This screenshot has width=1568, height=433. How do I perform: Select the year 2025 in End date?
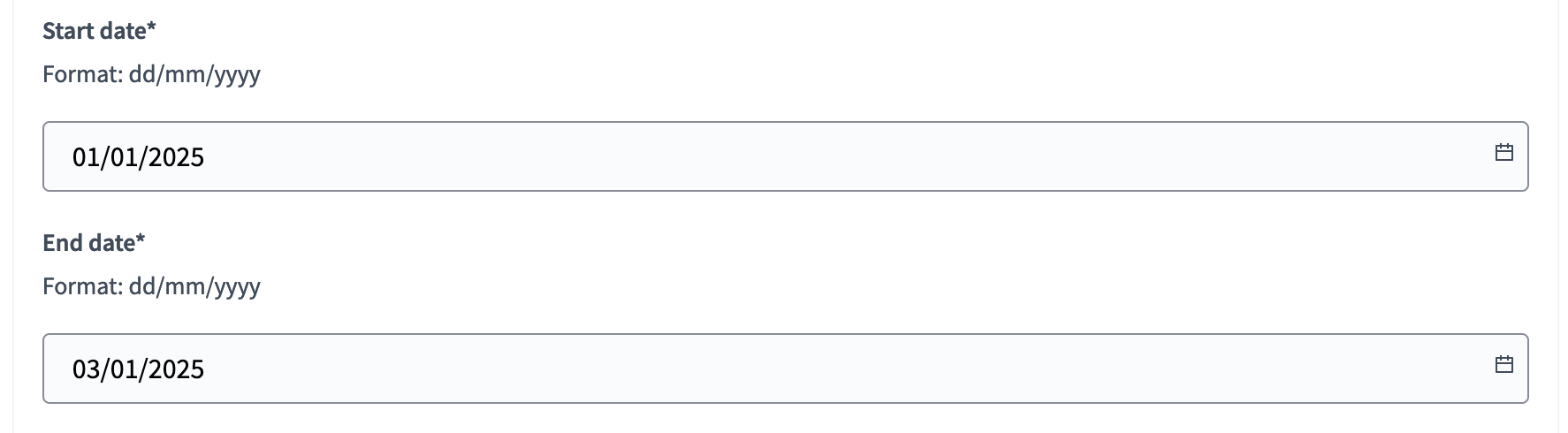point(176,369)
